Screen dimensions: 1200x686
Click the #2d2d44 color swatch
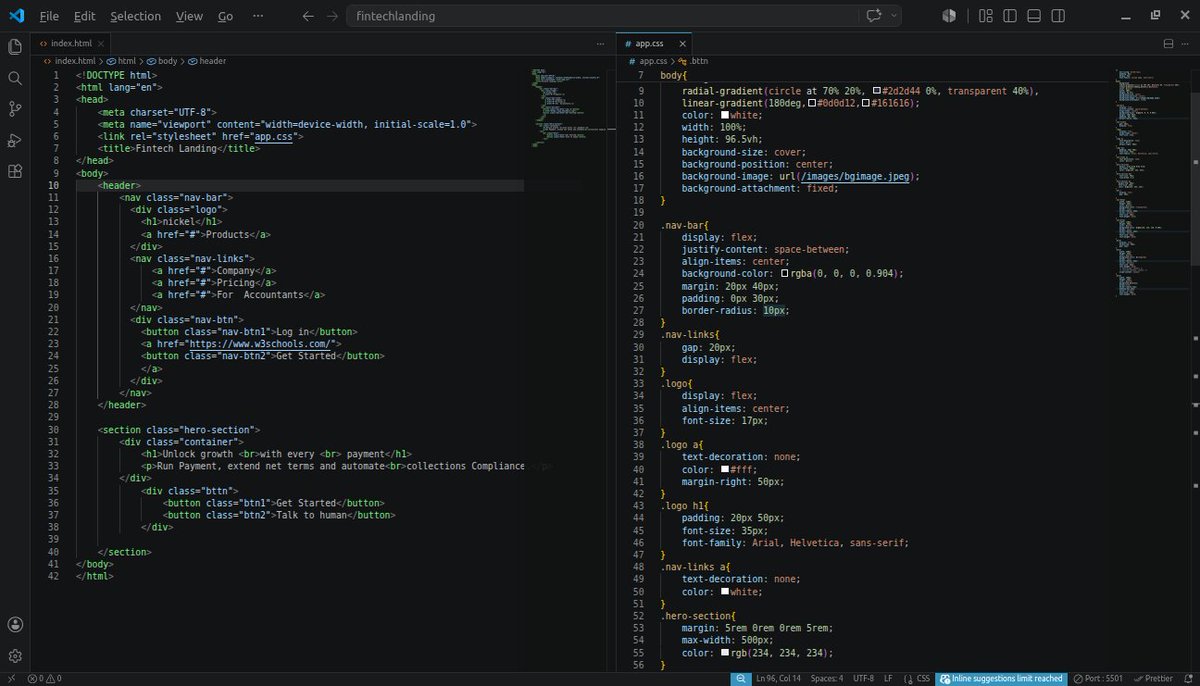pyautogui.click(x=877, y=90)
